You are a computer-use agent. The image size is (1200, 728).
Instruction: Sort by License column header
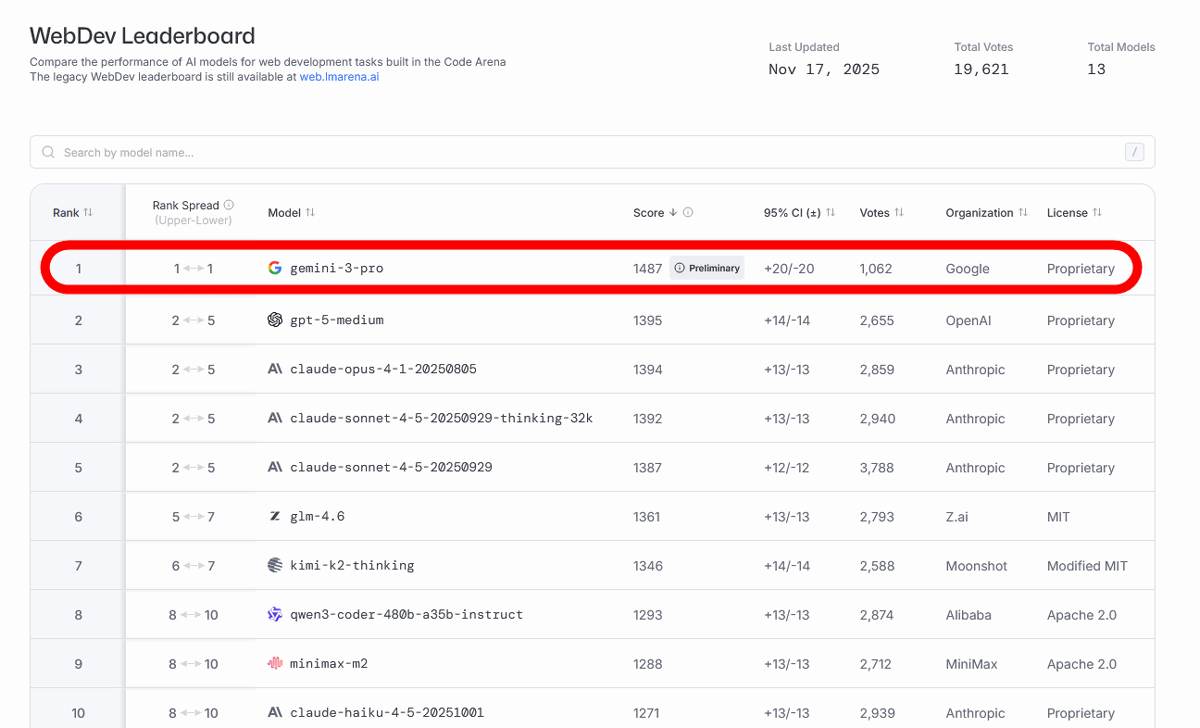1073,213
